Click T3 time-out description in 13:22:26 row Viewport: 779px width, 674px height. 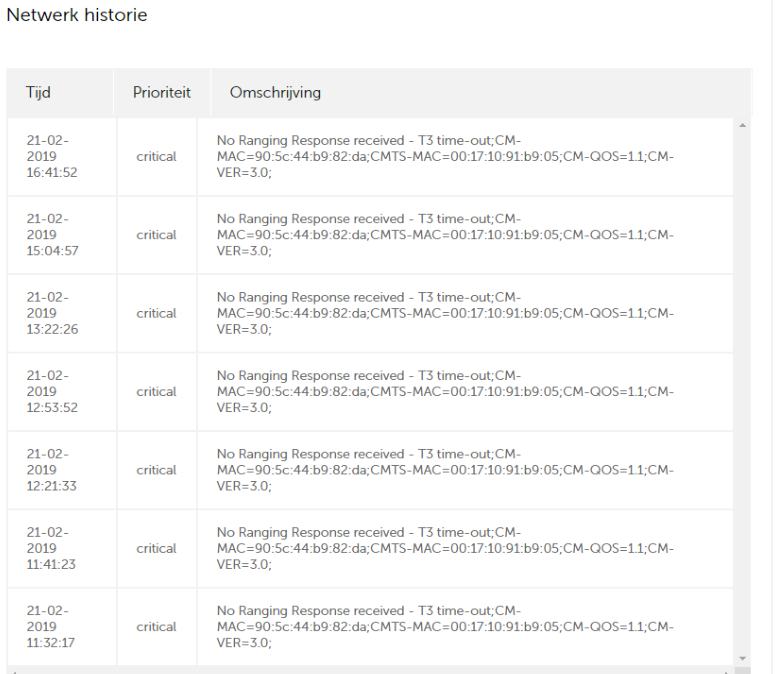[445, 313]
